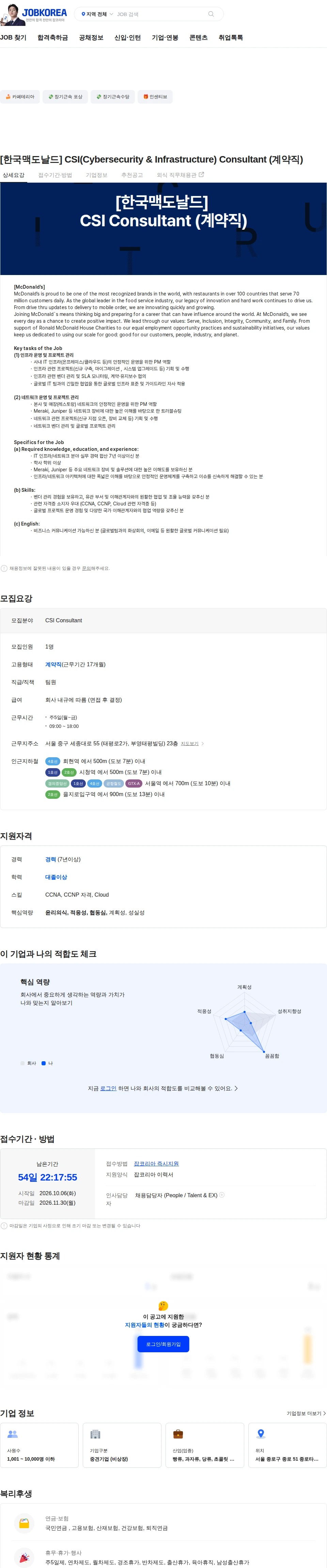327x1568 pixels.
Task: Switch to the 상세요강 tab
Action: pos(13,175)
